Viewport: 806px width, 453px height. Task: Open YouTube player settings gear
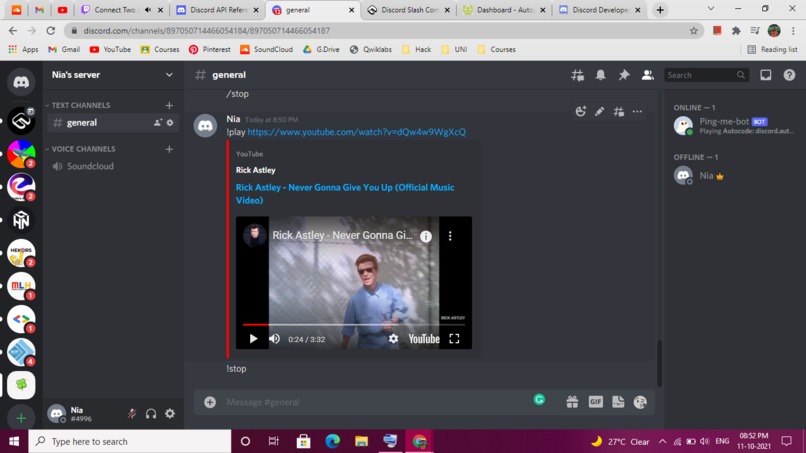(393, 339)
